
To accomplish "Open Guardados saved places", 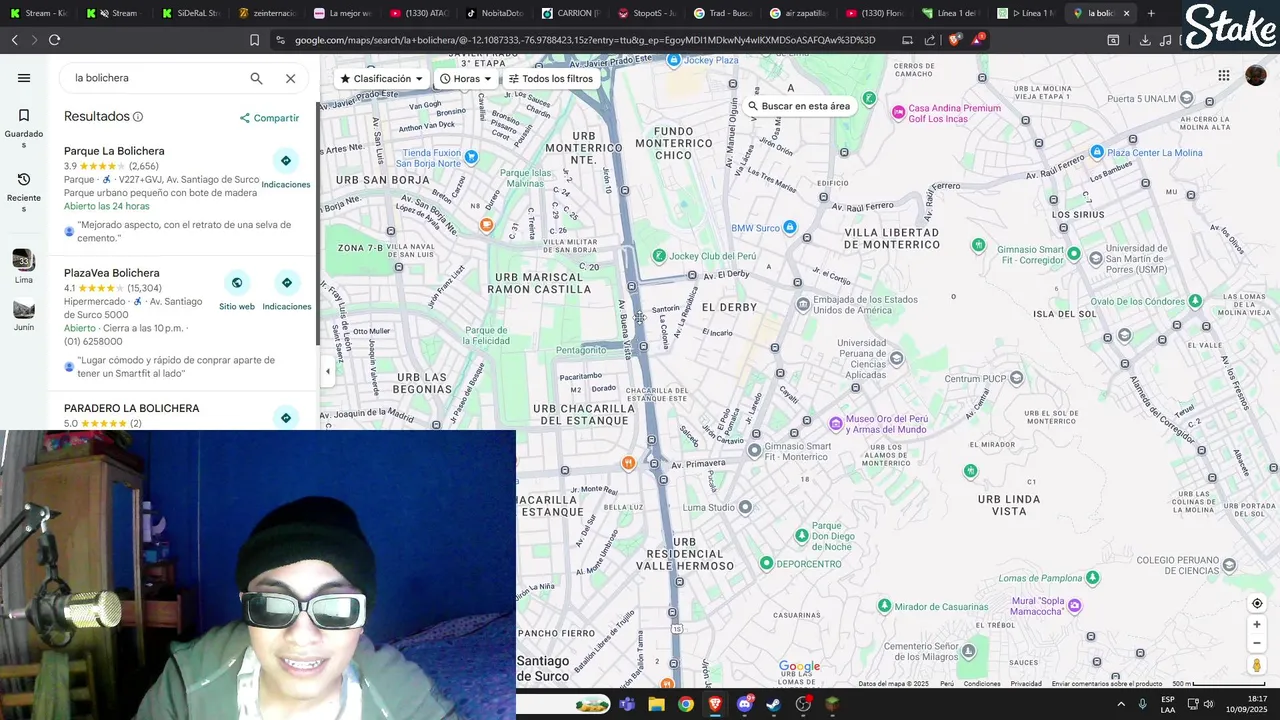I will [24, 128].
